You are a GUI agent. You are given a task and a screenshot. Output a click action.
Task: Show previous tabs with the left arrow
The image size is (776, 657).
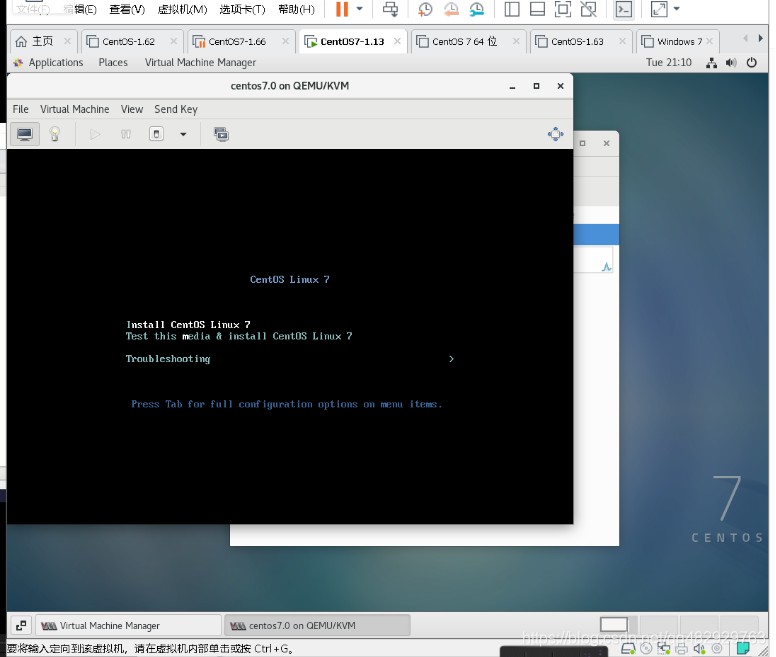pyautogui.click(x=745, y=38)
